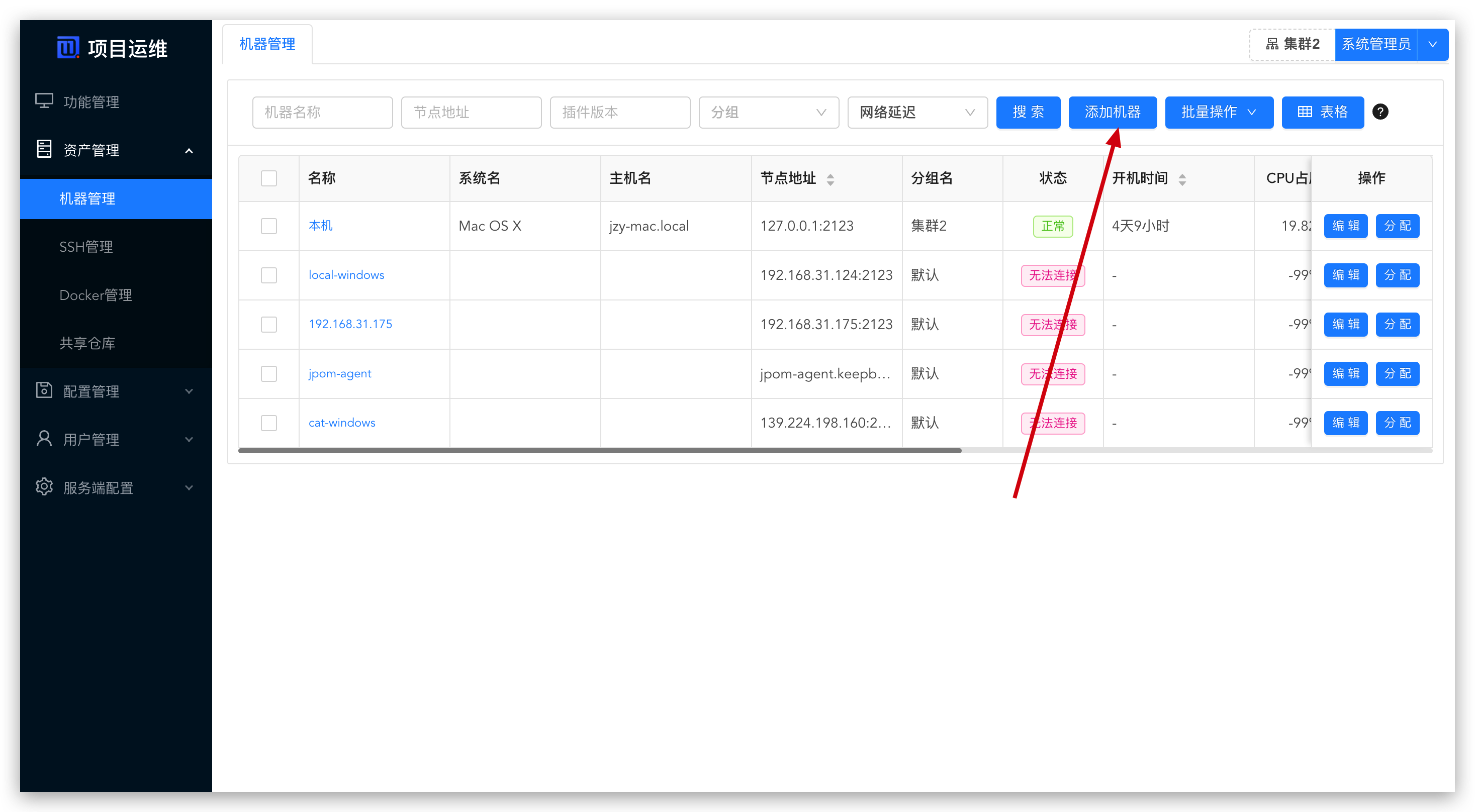Select the 本机 row checkbox
1475x812 pixels.
coord(268,226)
